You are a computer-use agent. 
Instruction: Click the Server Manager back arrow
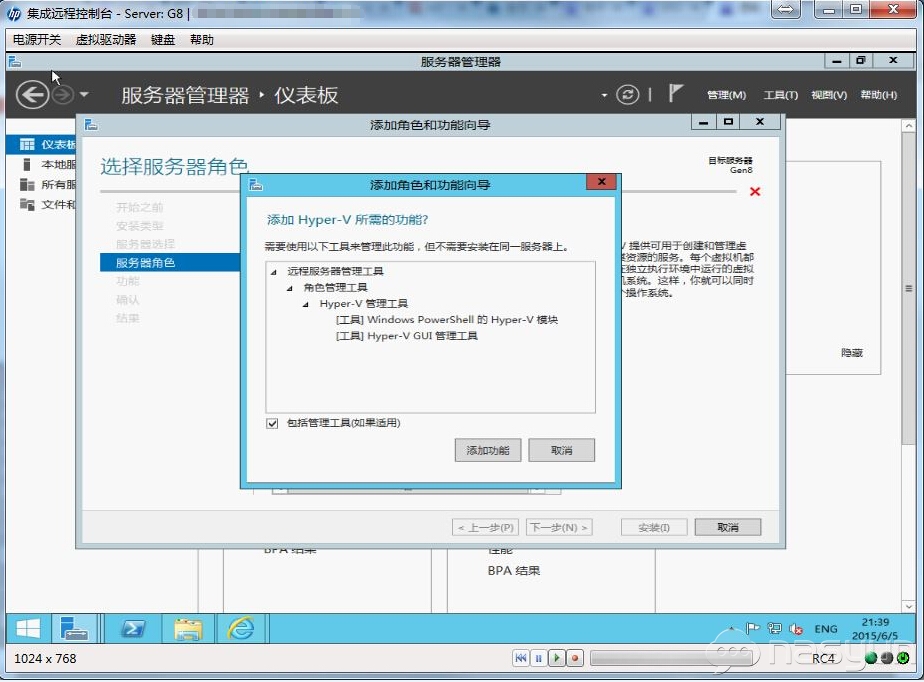point(32,95)
